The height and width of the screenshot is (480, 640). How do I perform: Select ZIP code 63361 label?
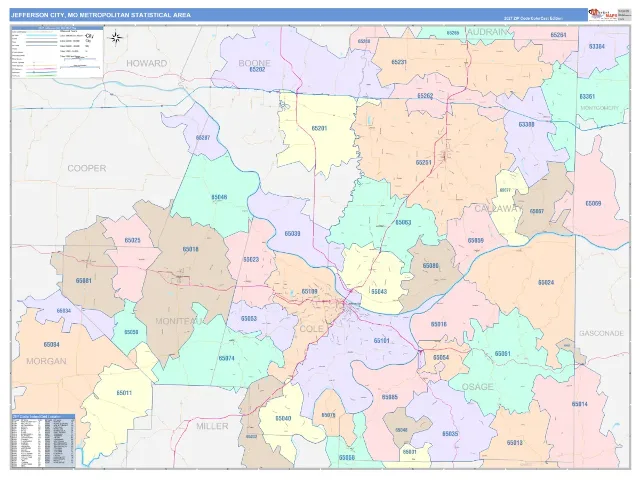pos(587,97)
